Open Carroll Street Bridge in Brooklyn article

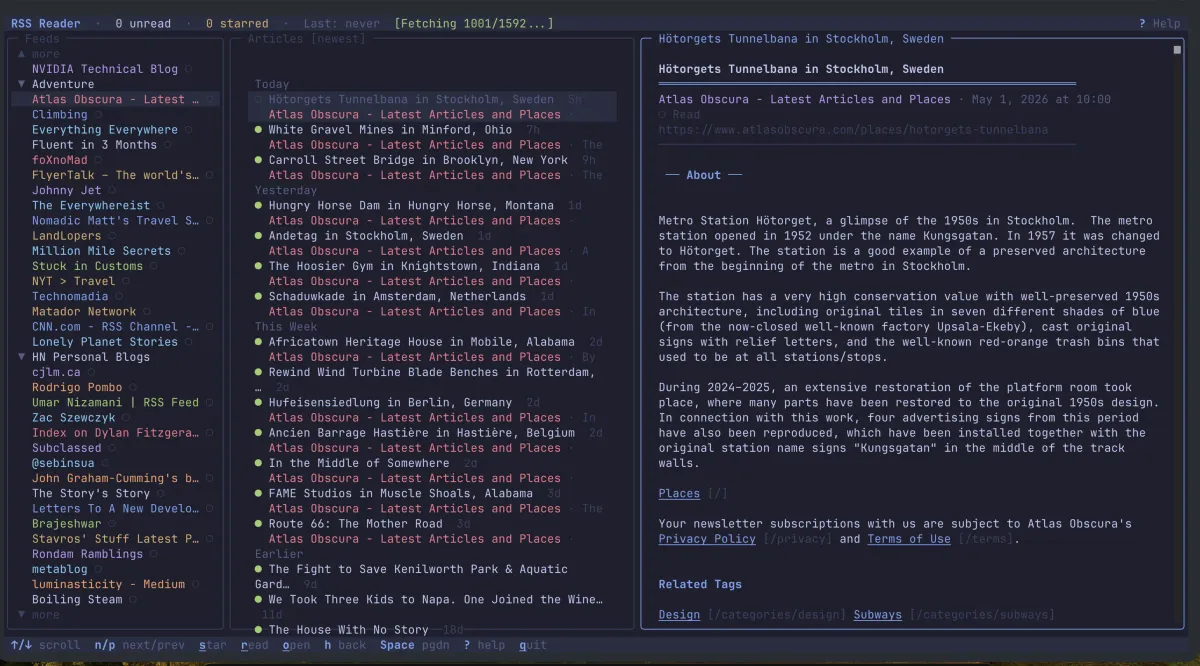tap(418, 160)
